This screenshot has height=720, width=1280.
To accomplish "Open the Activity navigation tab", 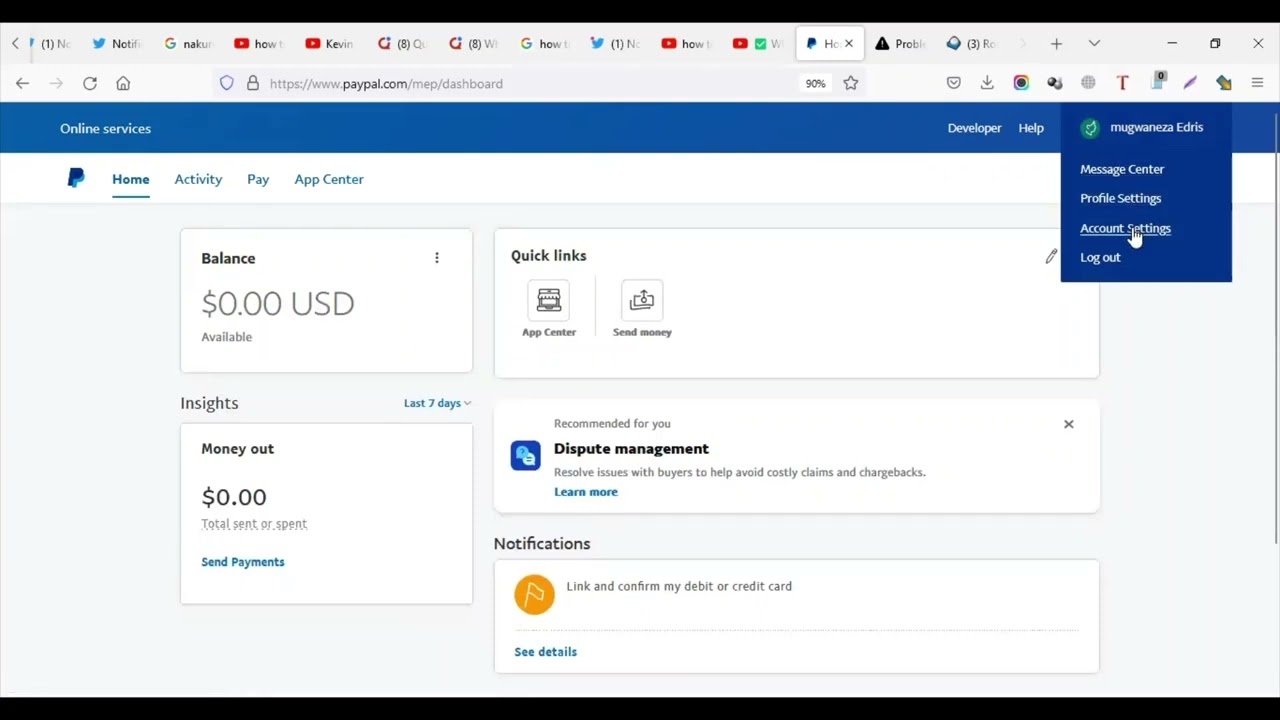I will (198, 179).
